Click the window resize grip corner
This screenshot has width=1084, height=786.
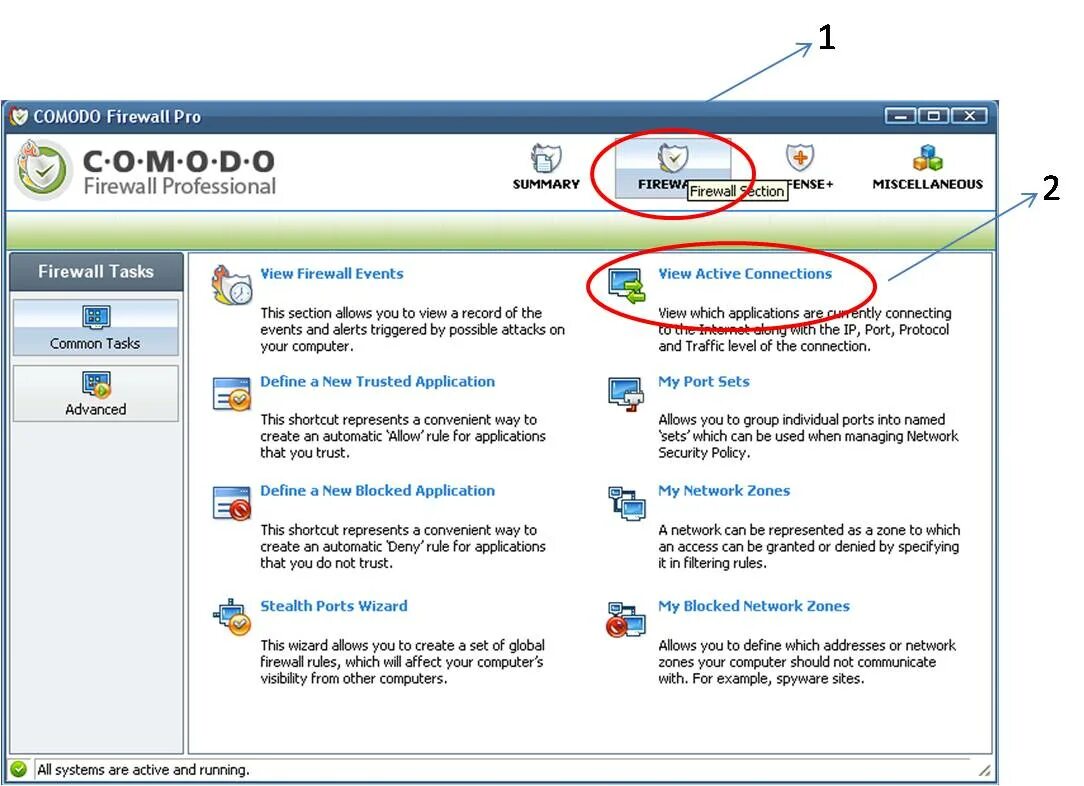point(984,769)
